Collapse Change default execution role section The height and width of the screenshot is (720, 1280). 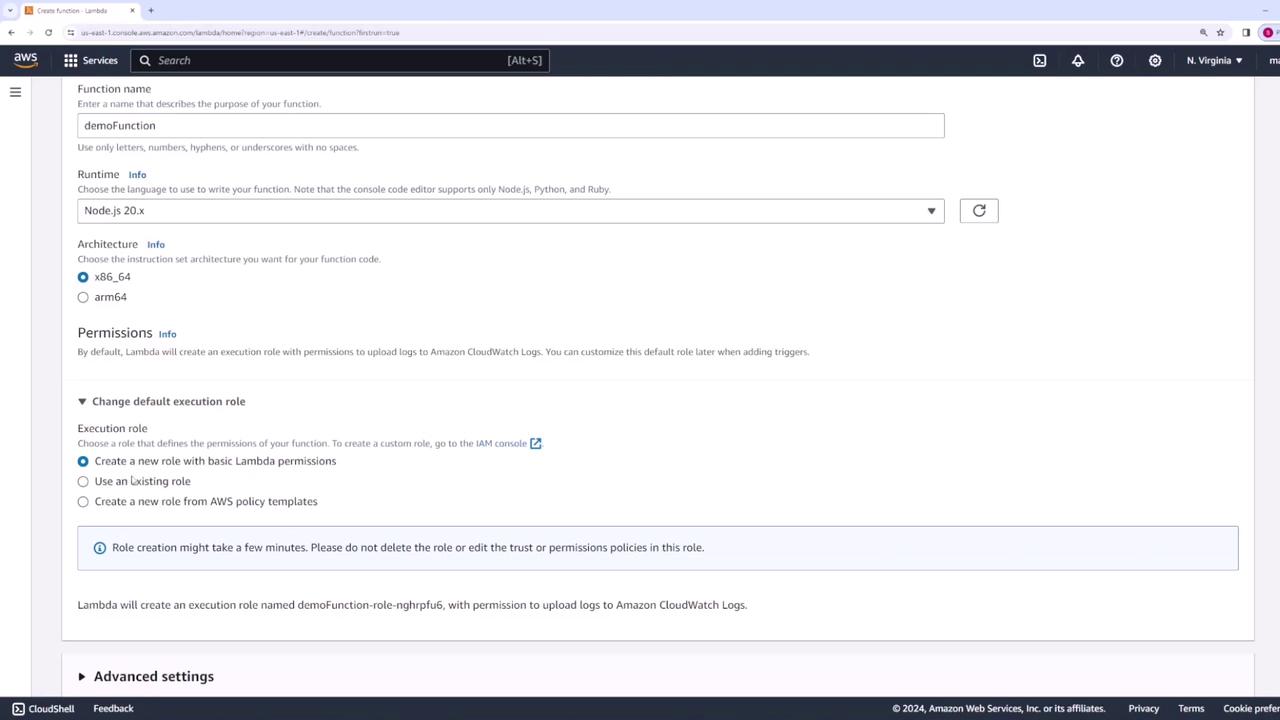pyautogui.click(x=161, y=401)
